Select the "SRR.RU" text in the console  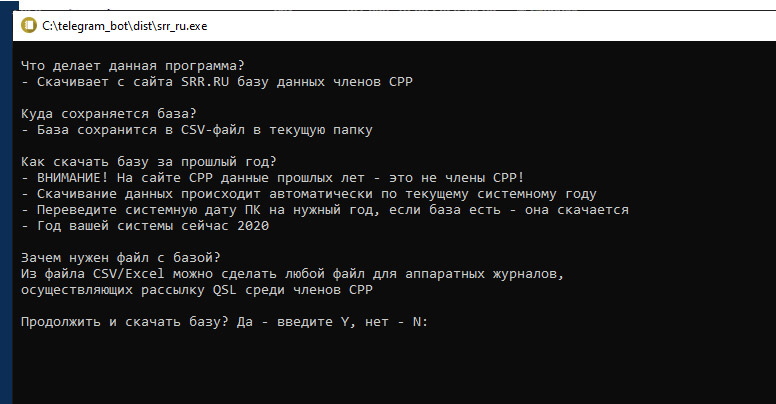(x=205, y=82)
